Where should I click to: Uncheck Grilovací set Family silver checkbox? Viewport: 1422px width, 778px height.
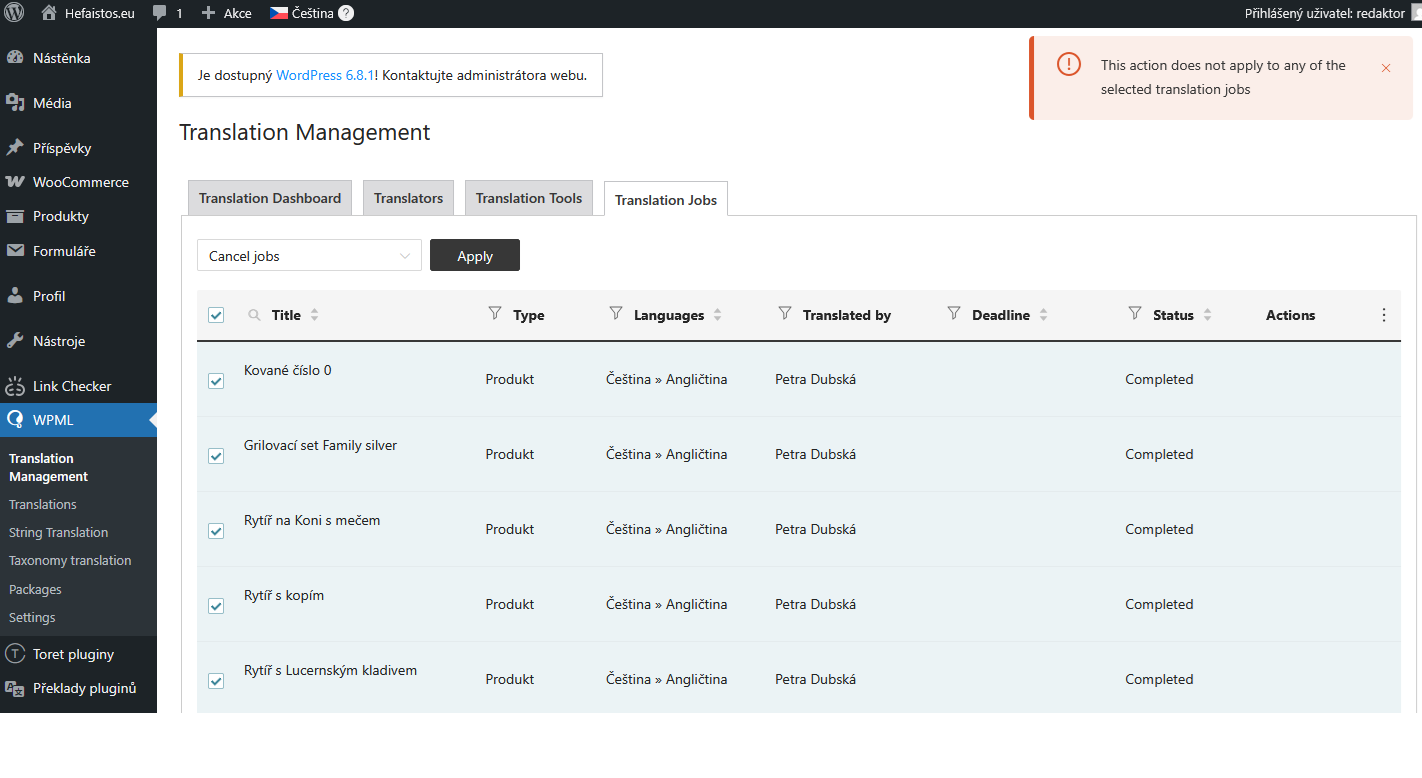(x=216, y=456)
